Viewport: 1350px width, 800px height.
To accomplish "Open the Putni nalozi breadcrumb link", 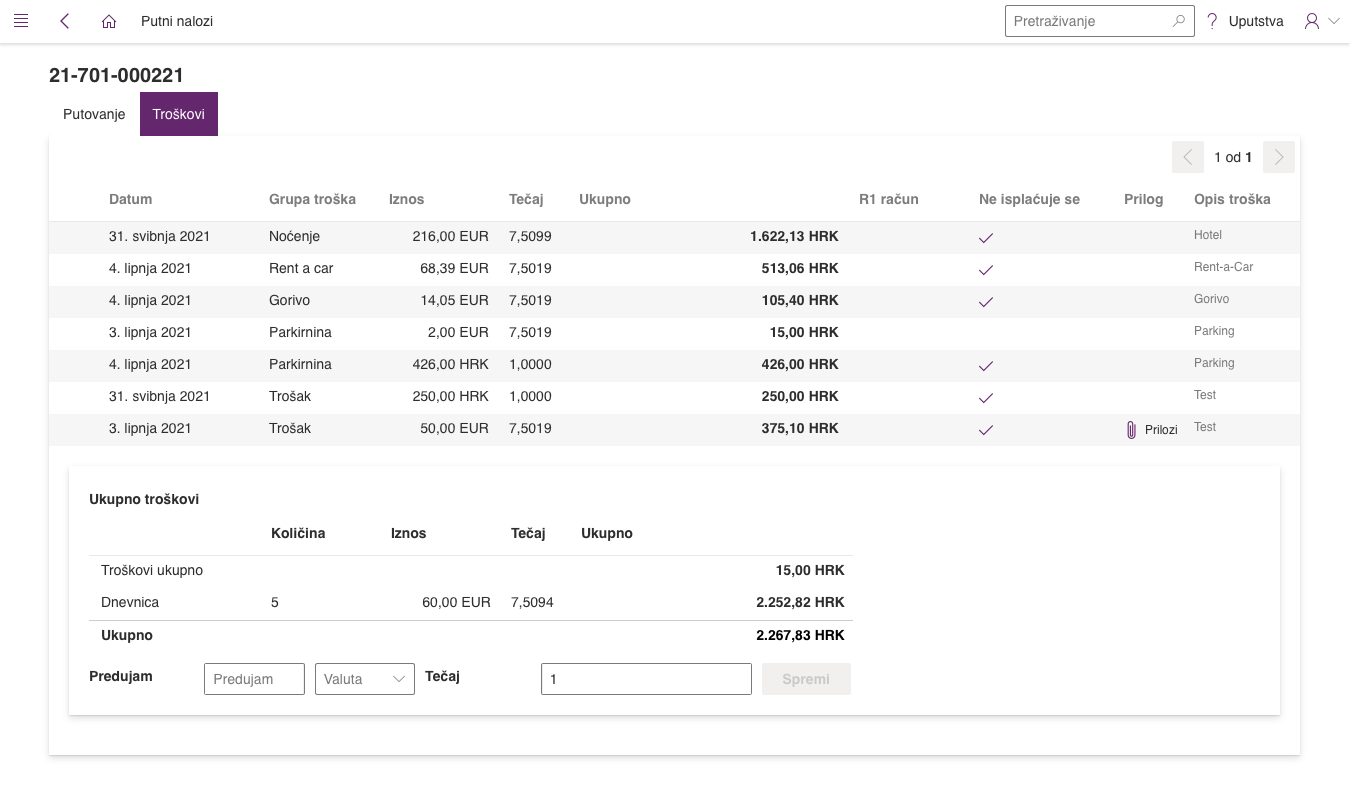I will point(177,21).
